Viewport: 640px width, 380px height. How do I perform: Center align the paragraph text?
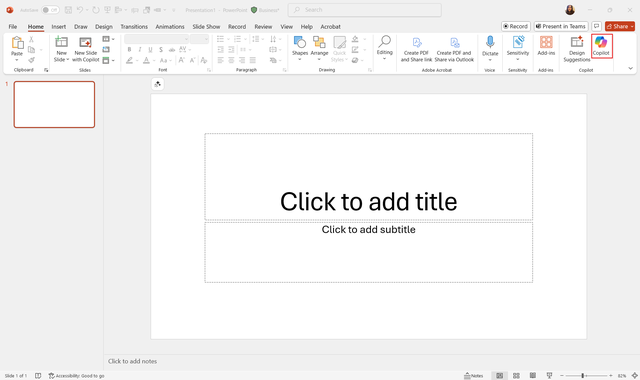coord(231,60)
